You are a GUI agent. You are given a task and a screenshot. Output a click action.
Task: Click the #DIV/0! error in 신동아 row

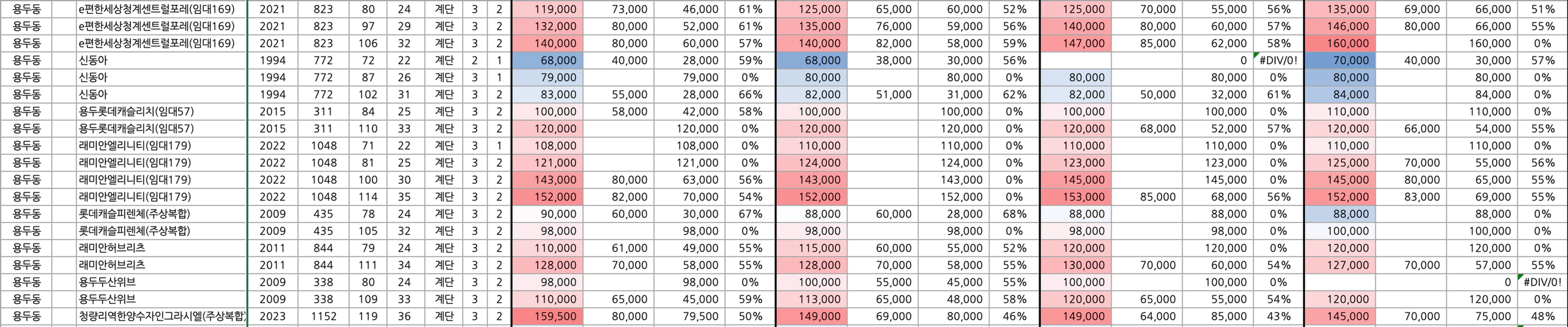(1278, 60)
